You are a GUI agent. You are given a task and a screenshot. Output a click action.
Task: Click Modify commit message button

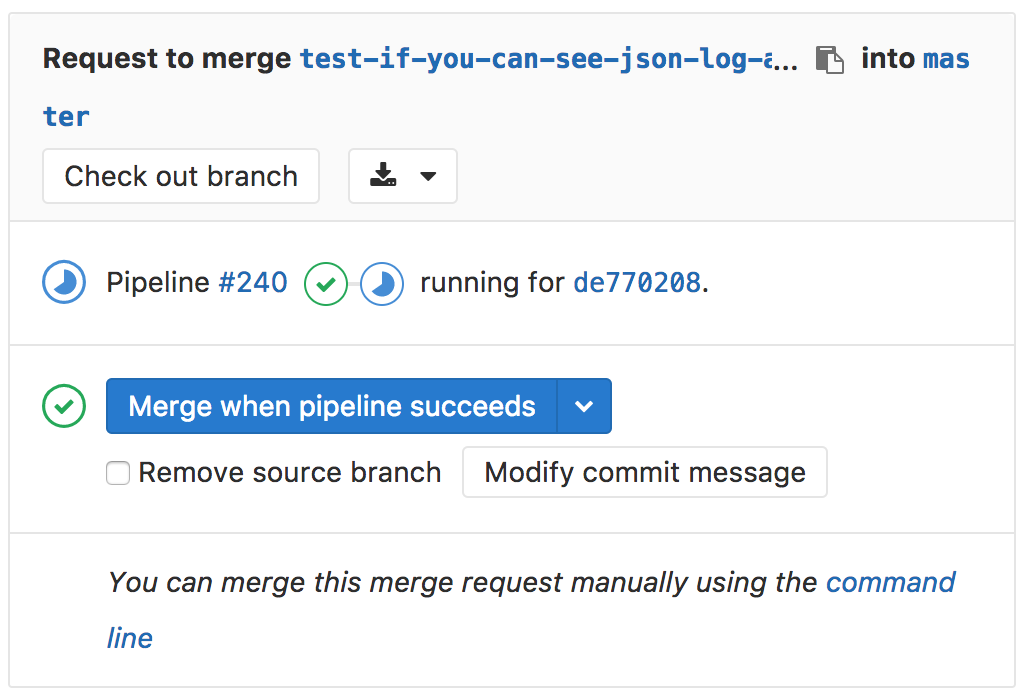coord(645,472)
